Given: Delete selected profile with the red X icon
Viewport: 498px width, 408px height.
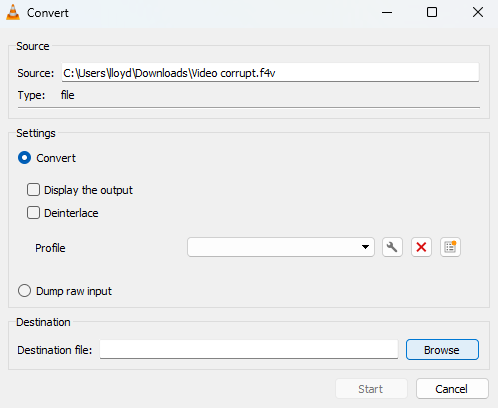Looking at the screenshot, I should [421, 247].
